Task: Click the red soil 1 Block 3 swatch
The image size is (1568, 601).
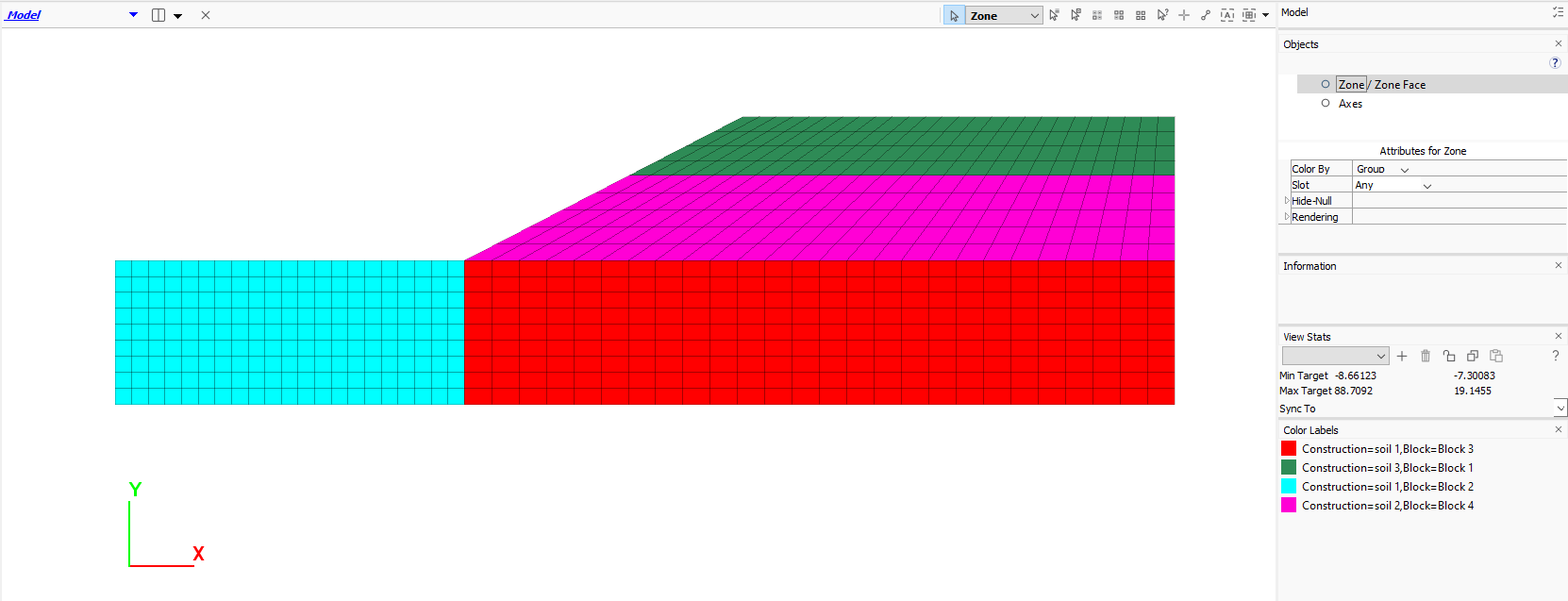Action: [1289, 449]
